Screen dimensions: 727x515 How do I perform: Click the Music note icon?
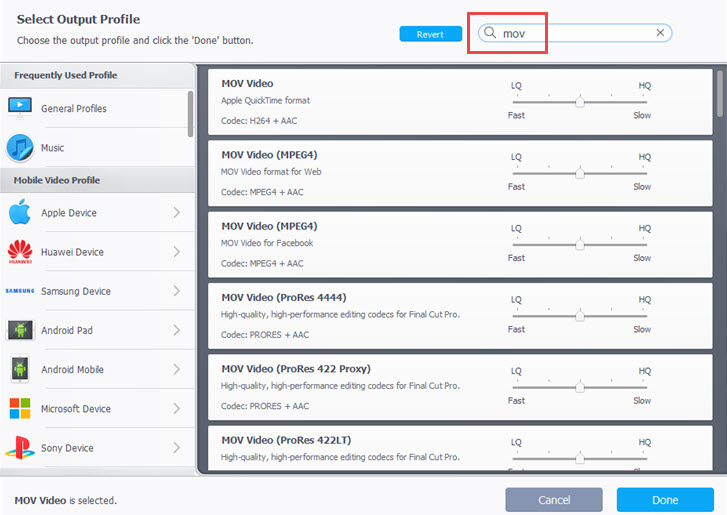tap(20, 148)
